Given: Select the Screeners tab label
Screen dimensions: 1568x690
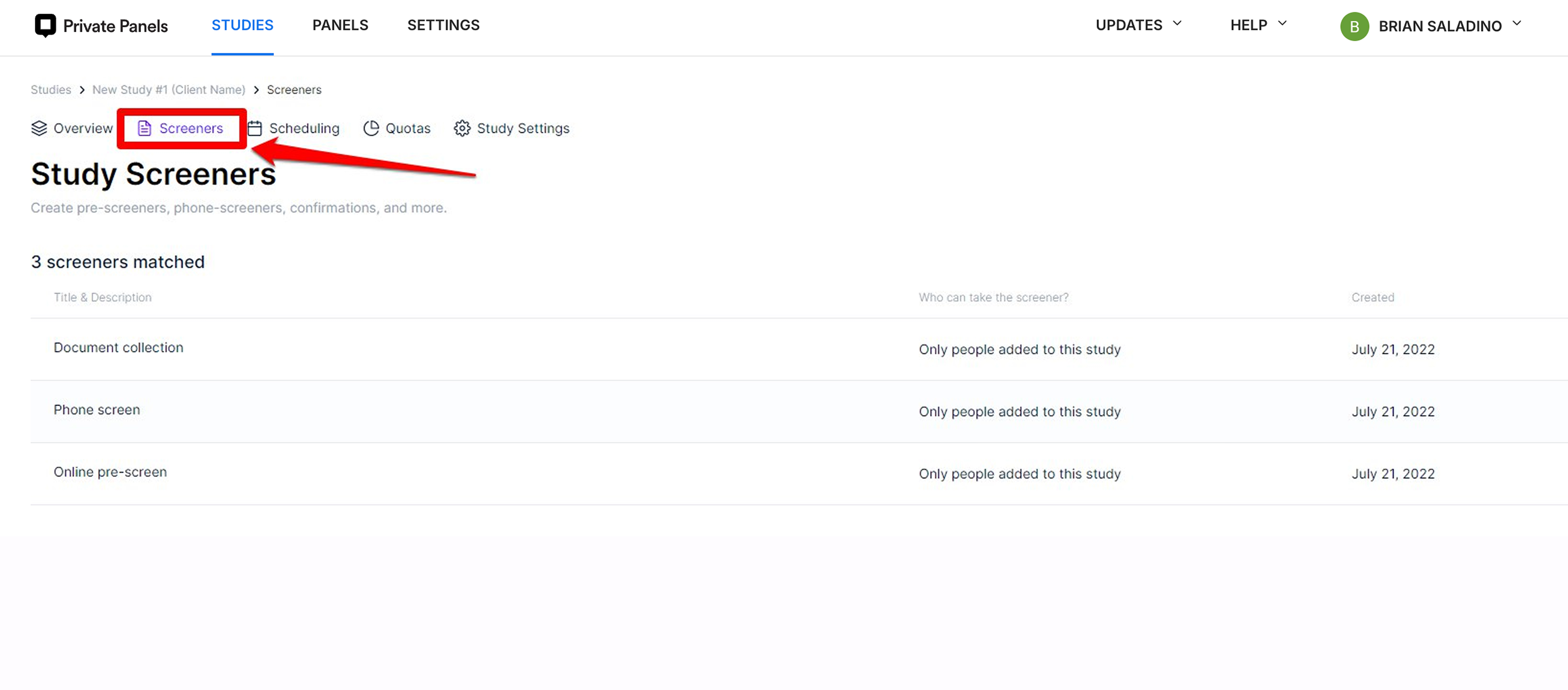Looking at the screenshot, I should (x=191, y=128).
